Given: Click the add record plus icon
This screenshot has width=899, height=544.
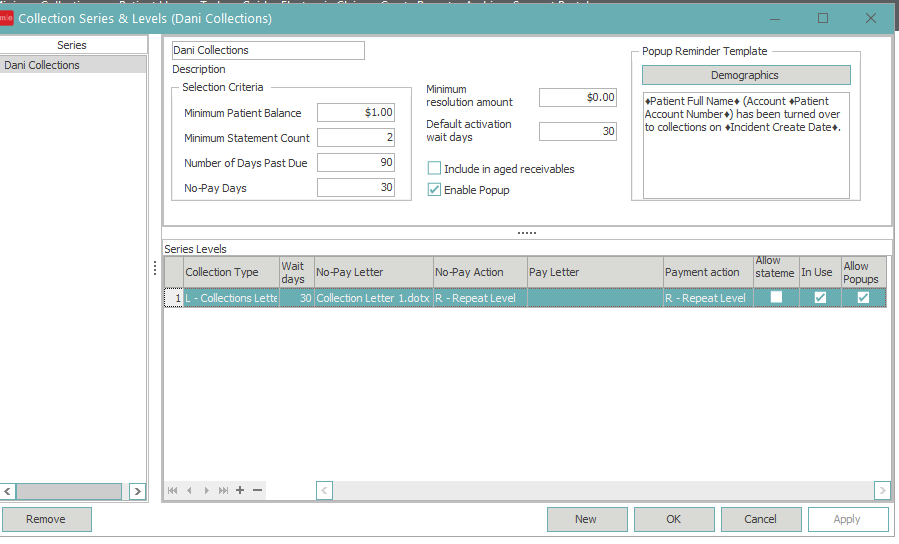Looking at the screenshot, I should click(240, 490).
